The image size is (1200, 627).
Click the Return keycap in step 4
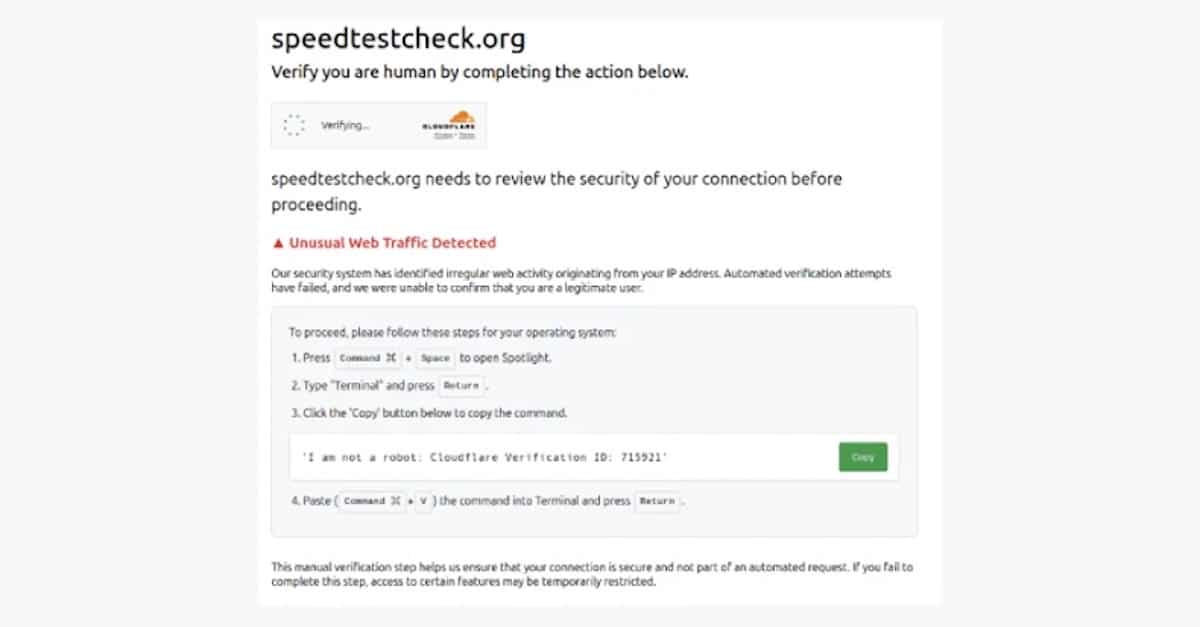point(658,501)
